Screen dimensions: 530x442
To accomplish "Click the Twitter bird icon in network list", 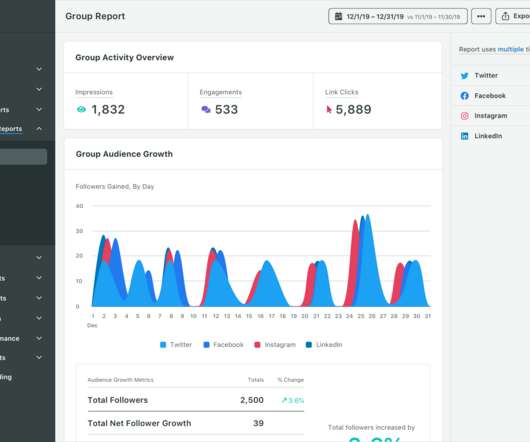I will (465, 76).
